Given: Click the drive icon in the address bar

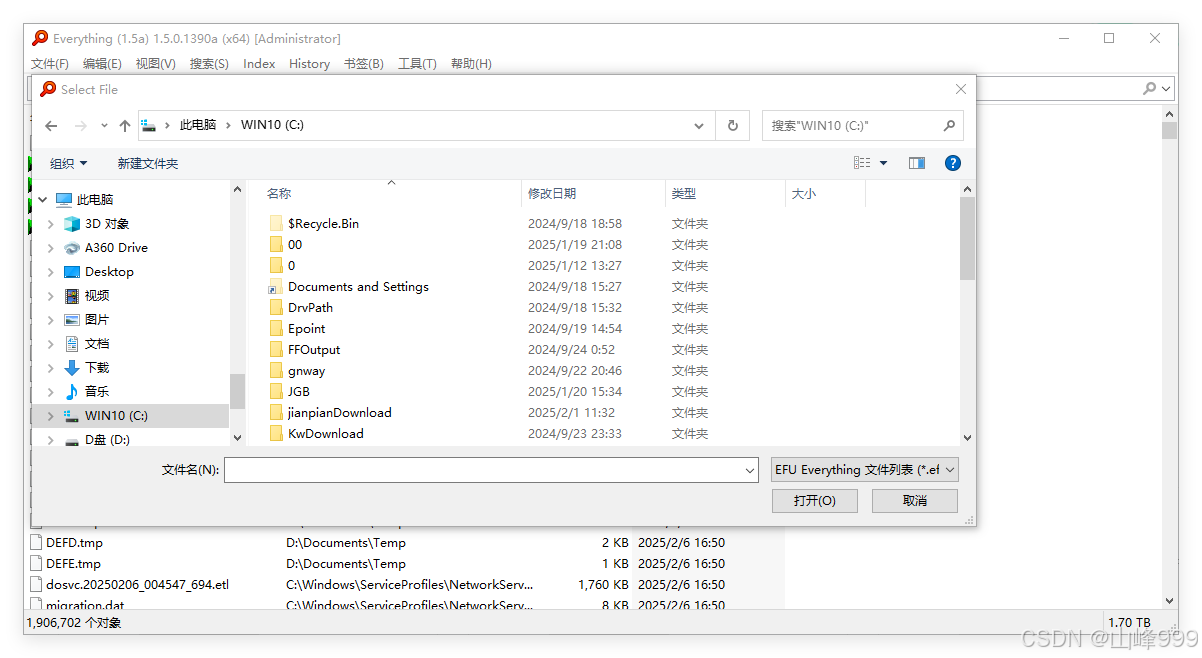Looking at the screenshot, I should pyautogui.click(x=149, y=125).
